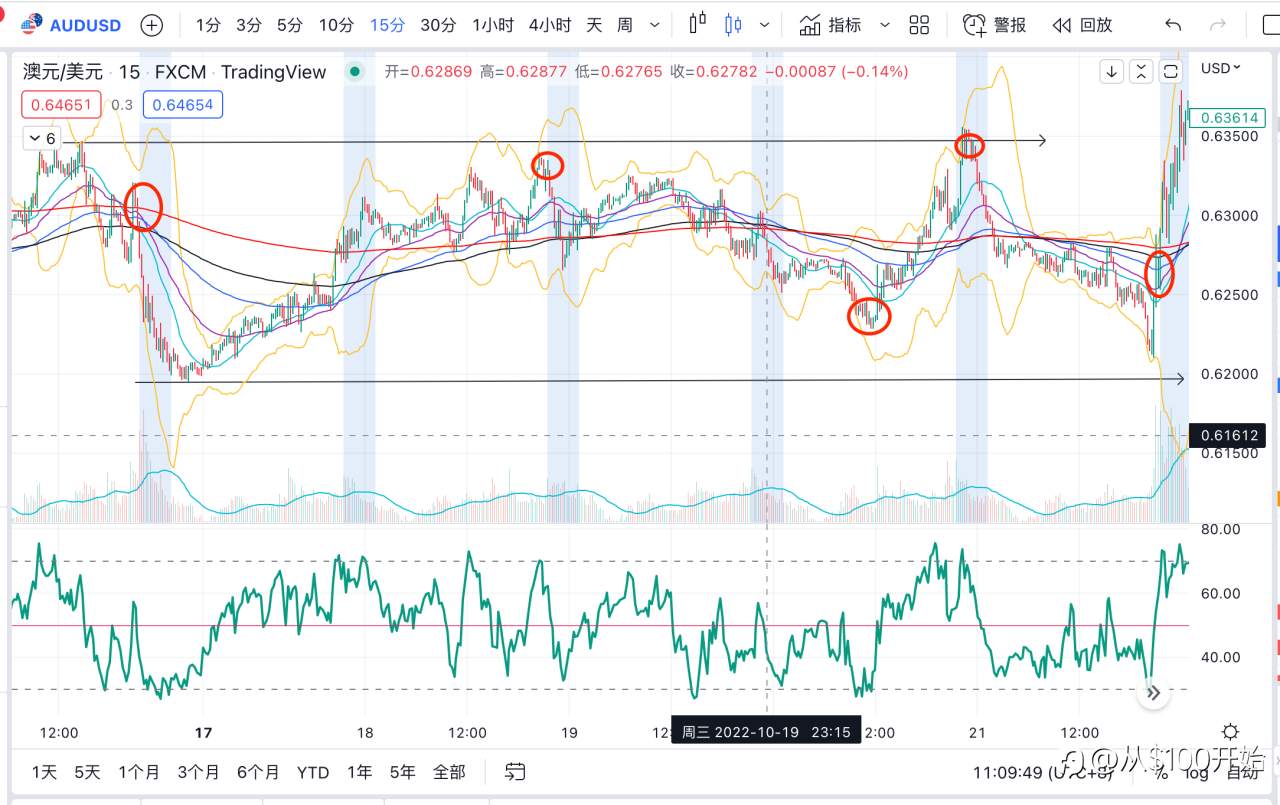Set date range to 5天
The width and height of the screenshot is (1280, 805).
[87, 772]
